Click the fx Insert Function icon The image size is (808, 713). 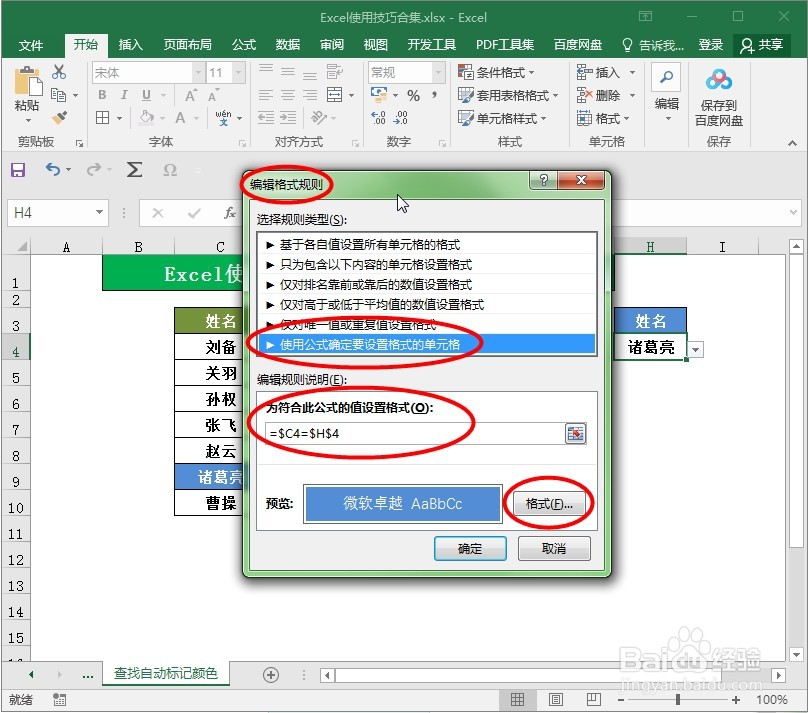[x=229, y=213]
